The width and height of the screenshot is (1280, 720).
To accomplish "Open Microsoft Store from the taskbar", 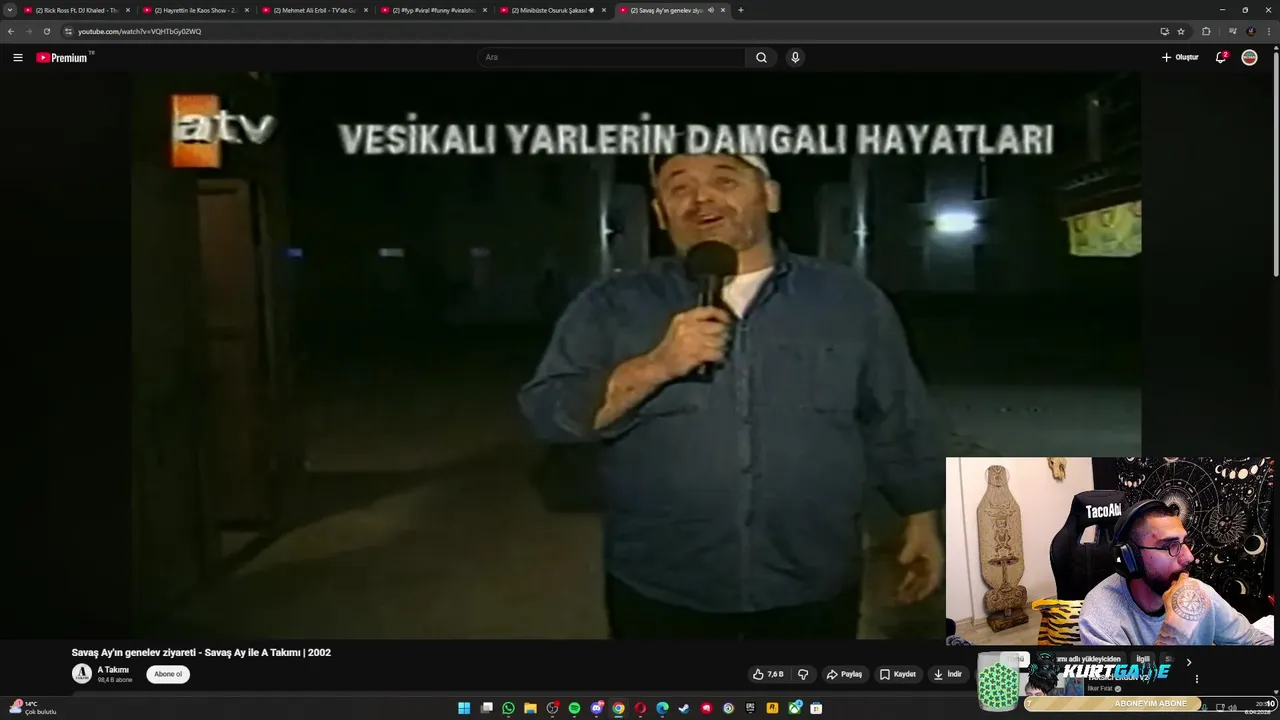I will pyautogui.click(x=816, y=708).
